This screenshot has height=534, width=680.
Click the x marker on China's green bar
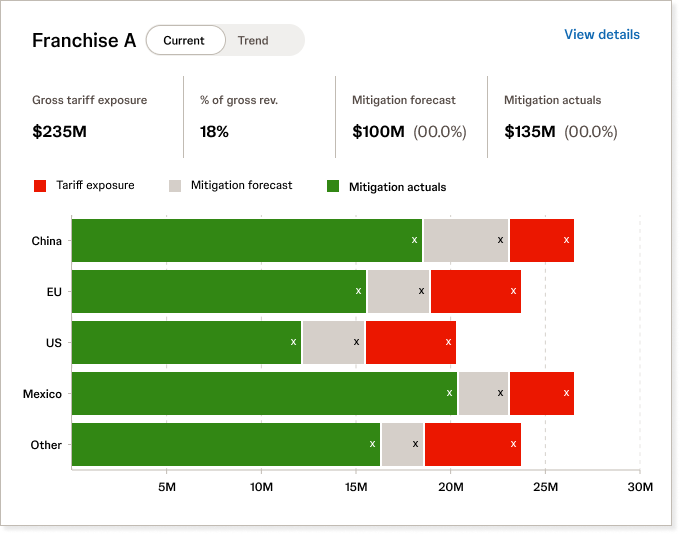click(414, 240)
